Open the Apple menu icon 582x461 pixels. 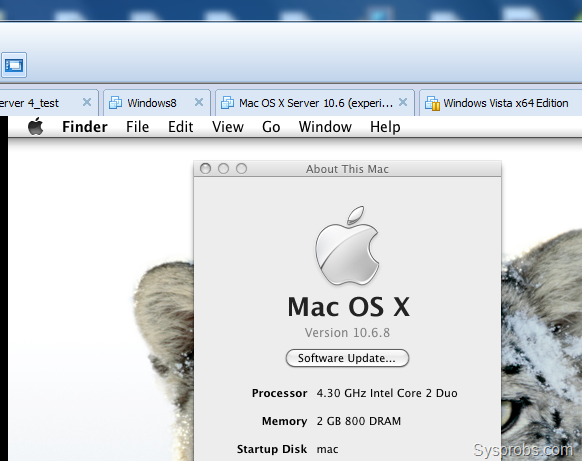coord(36,127)
